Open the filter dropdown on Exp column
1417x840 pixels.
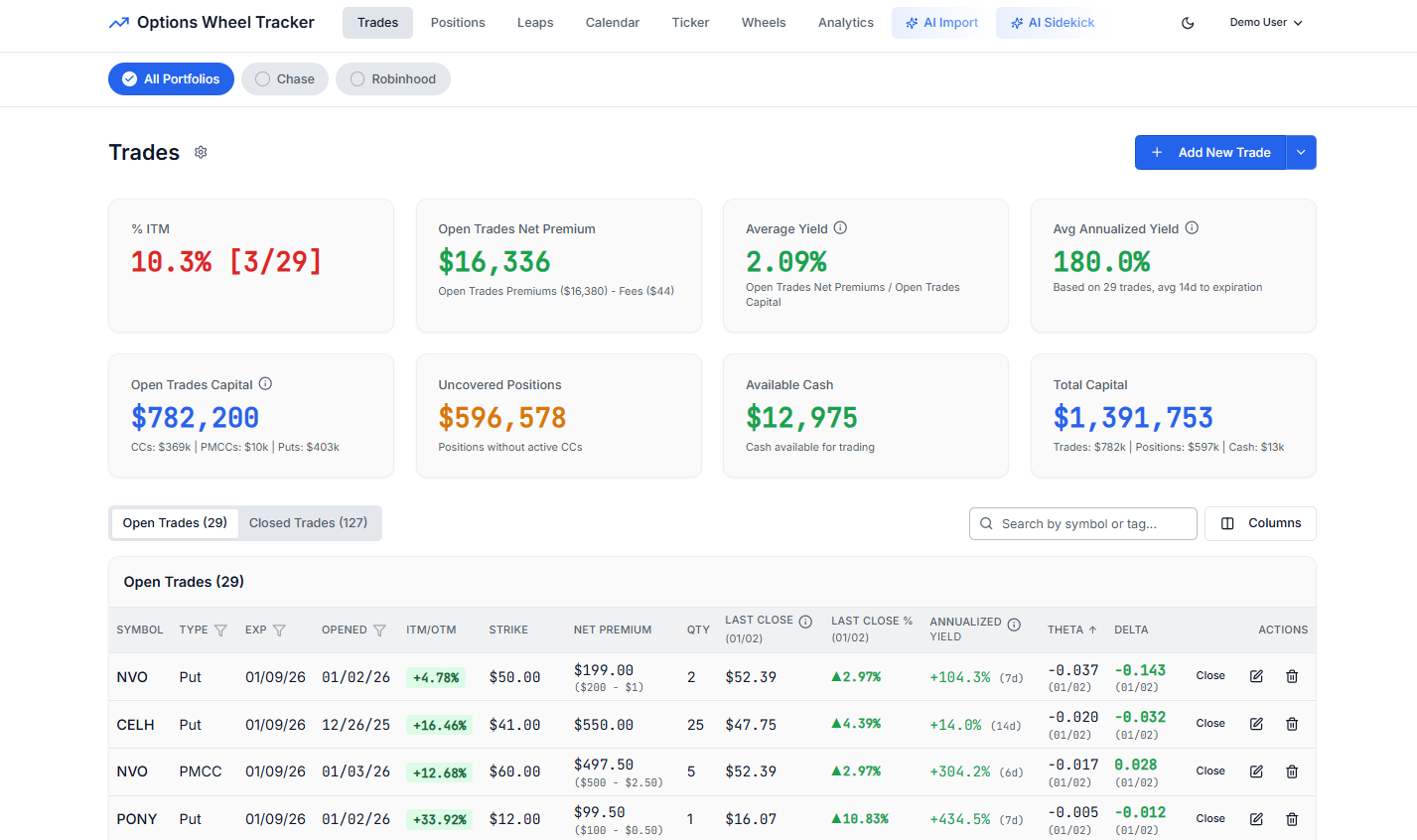[x=281, y=630]
